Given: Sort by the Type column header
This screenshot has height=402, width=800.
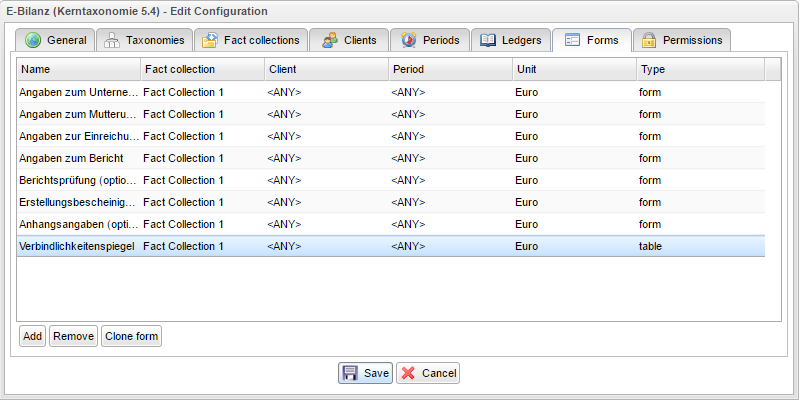Looking at the screenshot, I should pyautogui.click(x=701, y=69).
